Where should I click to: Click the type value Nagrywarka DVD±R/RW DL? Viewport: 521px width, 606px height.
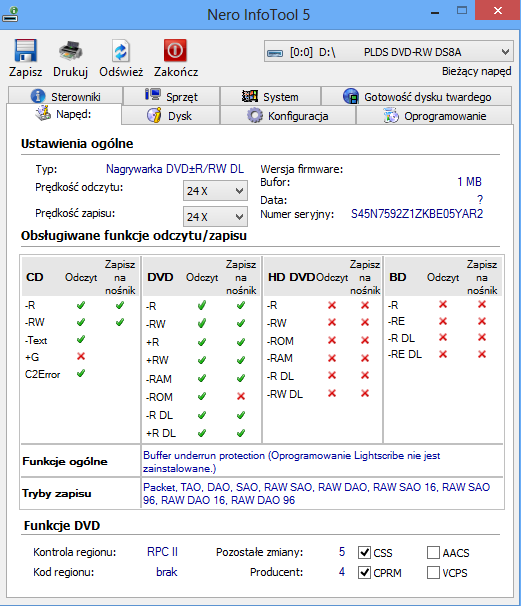pos(175,169)
